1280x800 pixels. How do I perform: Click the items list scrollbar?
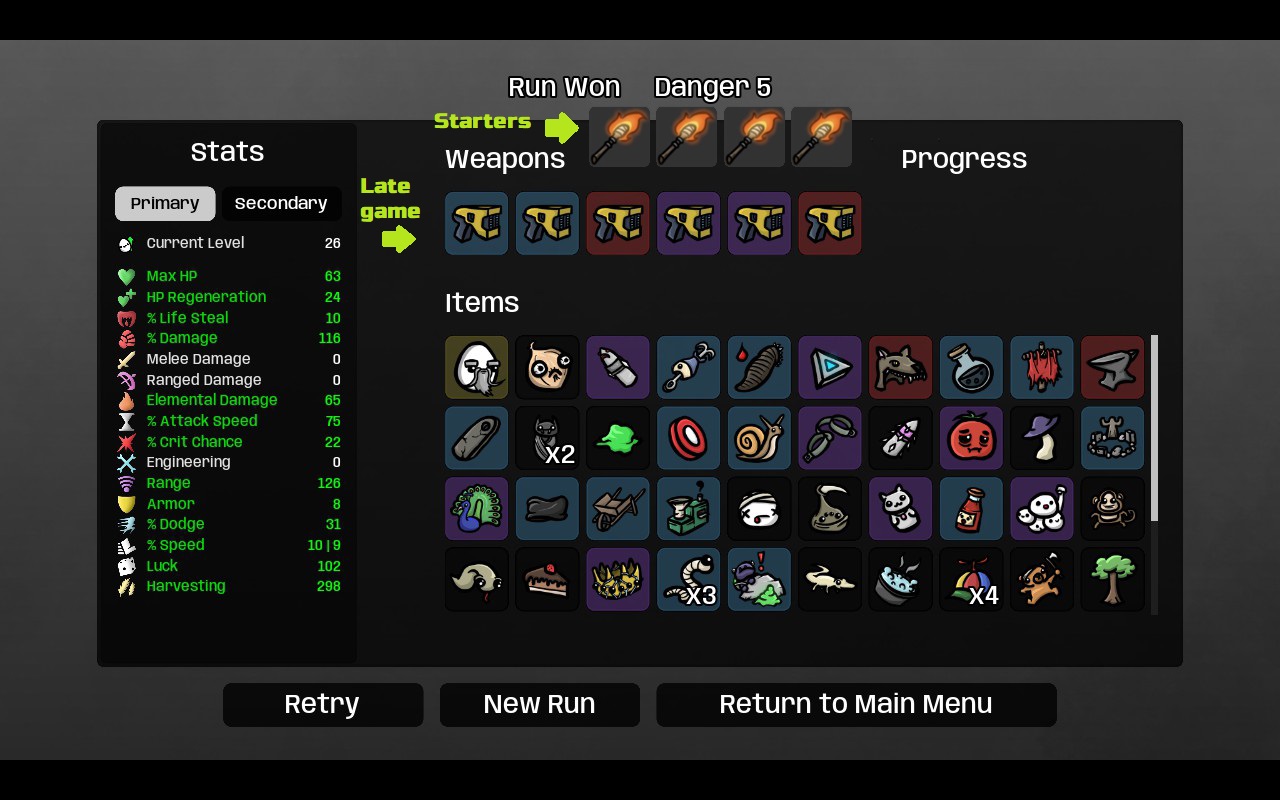tap(1155, 428)
